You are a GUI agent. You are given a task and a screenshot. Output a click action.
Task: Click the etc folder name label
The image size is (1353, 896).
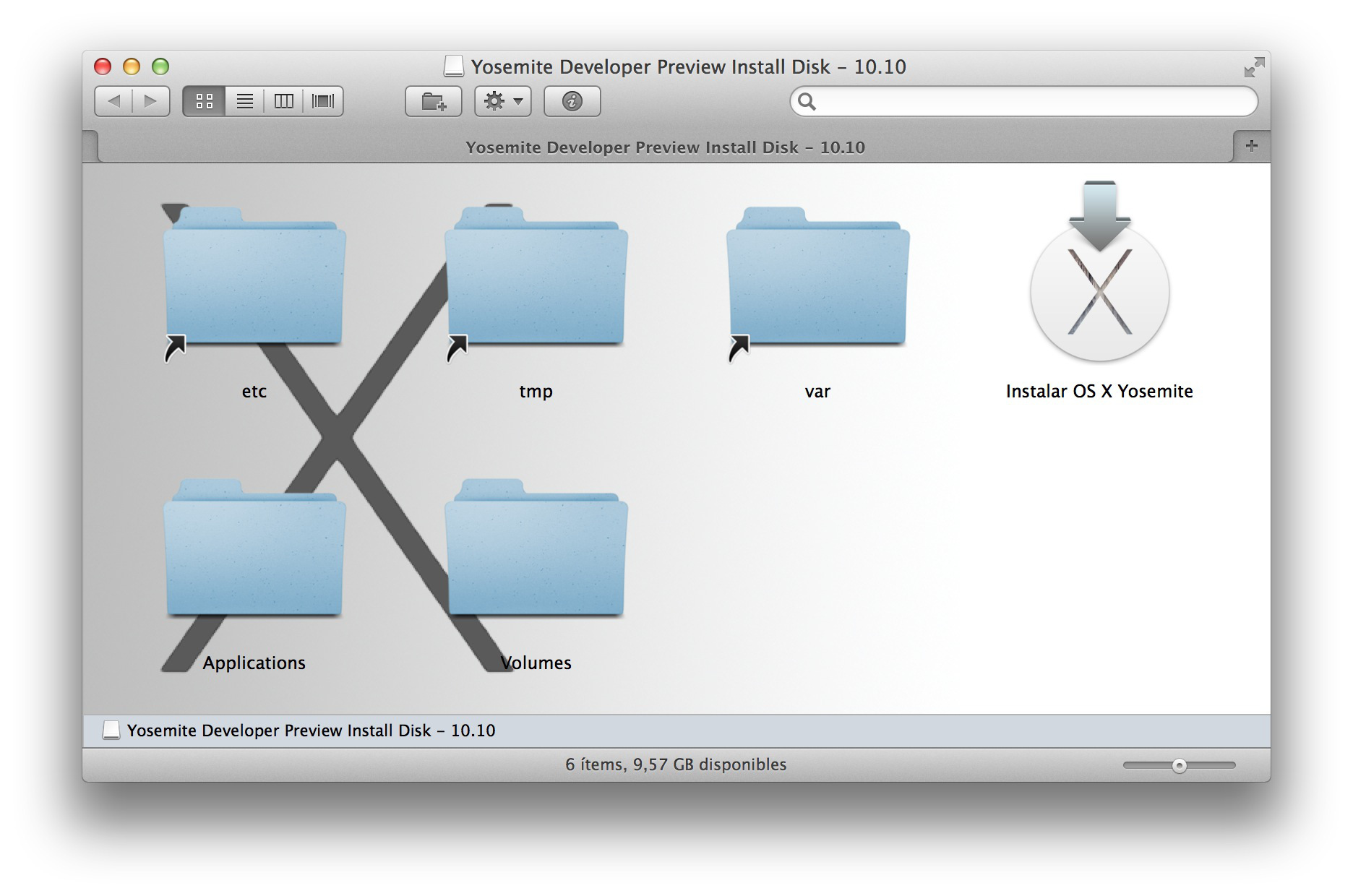point(254,392)
